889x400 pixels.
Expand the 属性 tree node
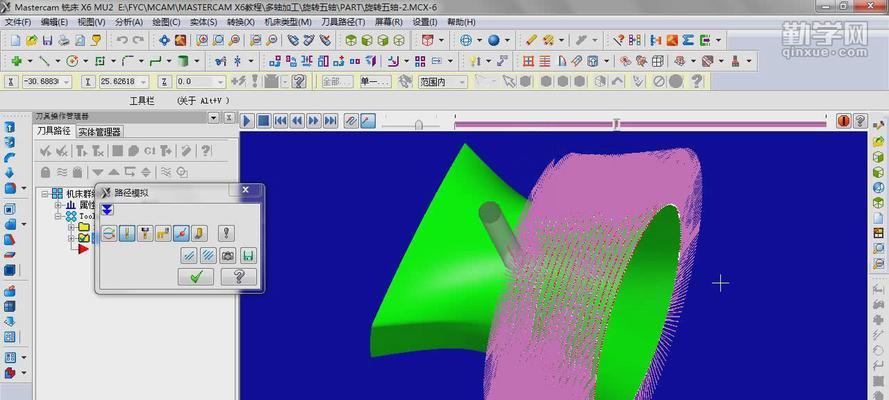pos(58,205)
